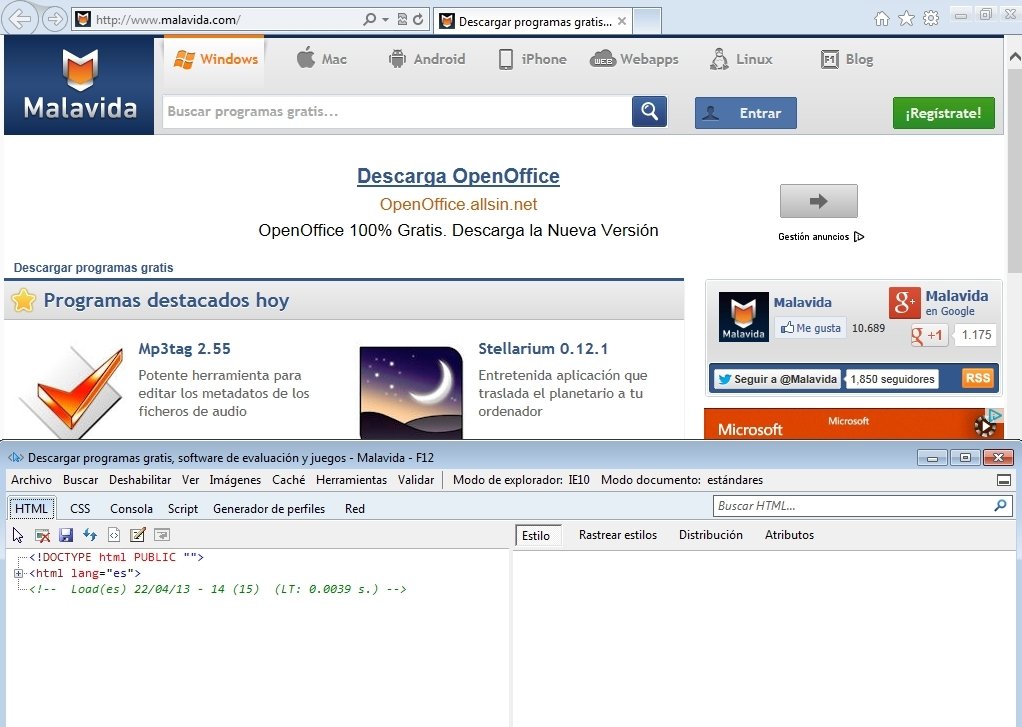The height and width of the screenshot is (727, 1022).
Task: Click the address bar search magnifier
Action: click(x=370, y=20)
